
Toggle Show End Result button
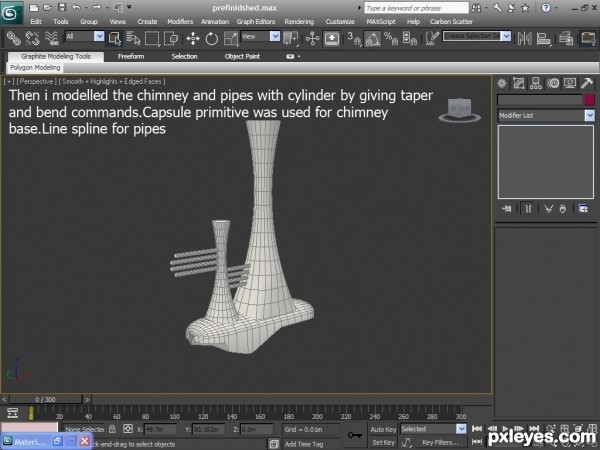[x=528, y=209]
